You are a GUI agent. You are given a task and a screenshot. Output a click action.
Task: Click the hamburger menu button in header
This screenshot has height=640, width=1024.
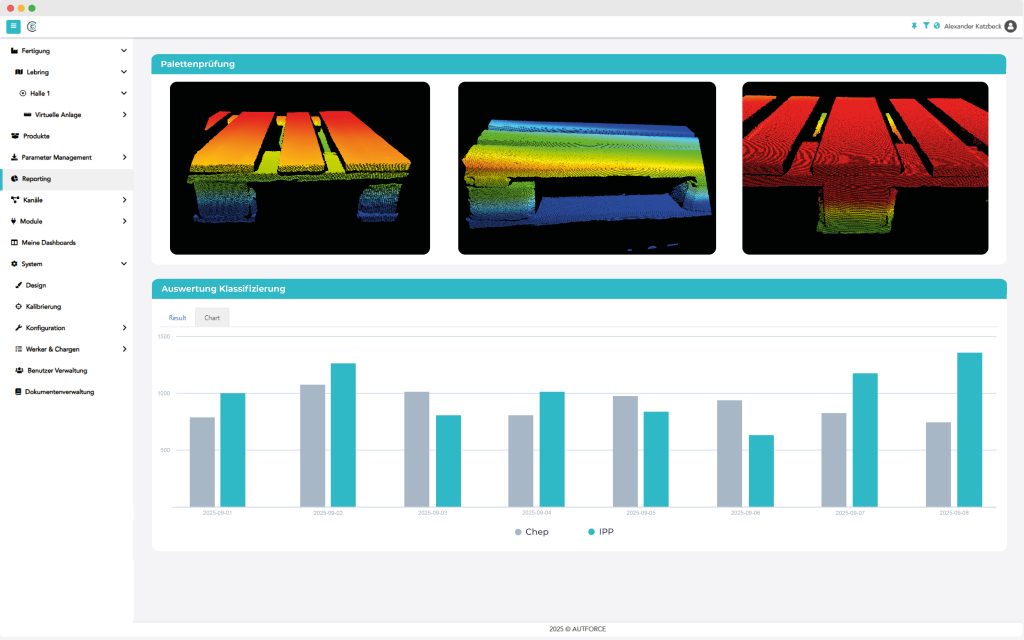[x=13, y=26]
